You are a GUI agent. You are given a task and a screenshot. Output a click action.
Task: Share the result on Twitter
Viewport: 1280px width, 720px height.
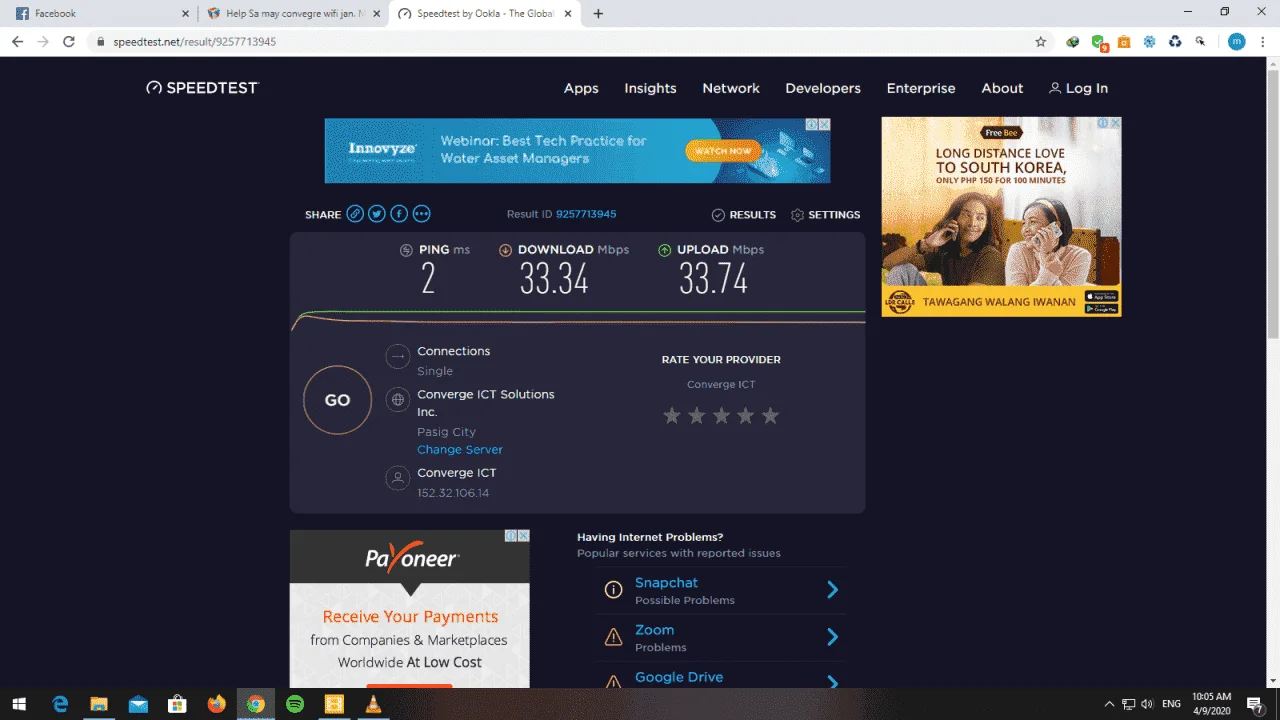coord(377,214)
